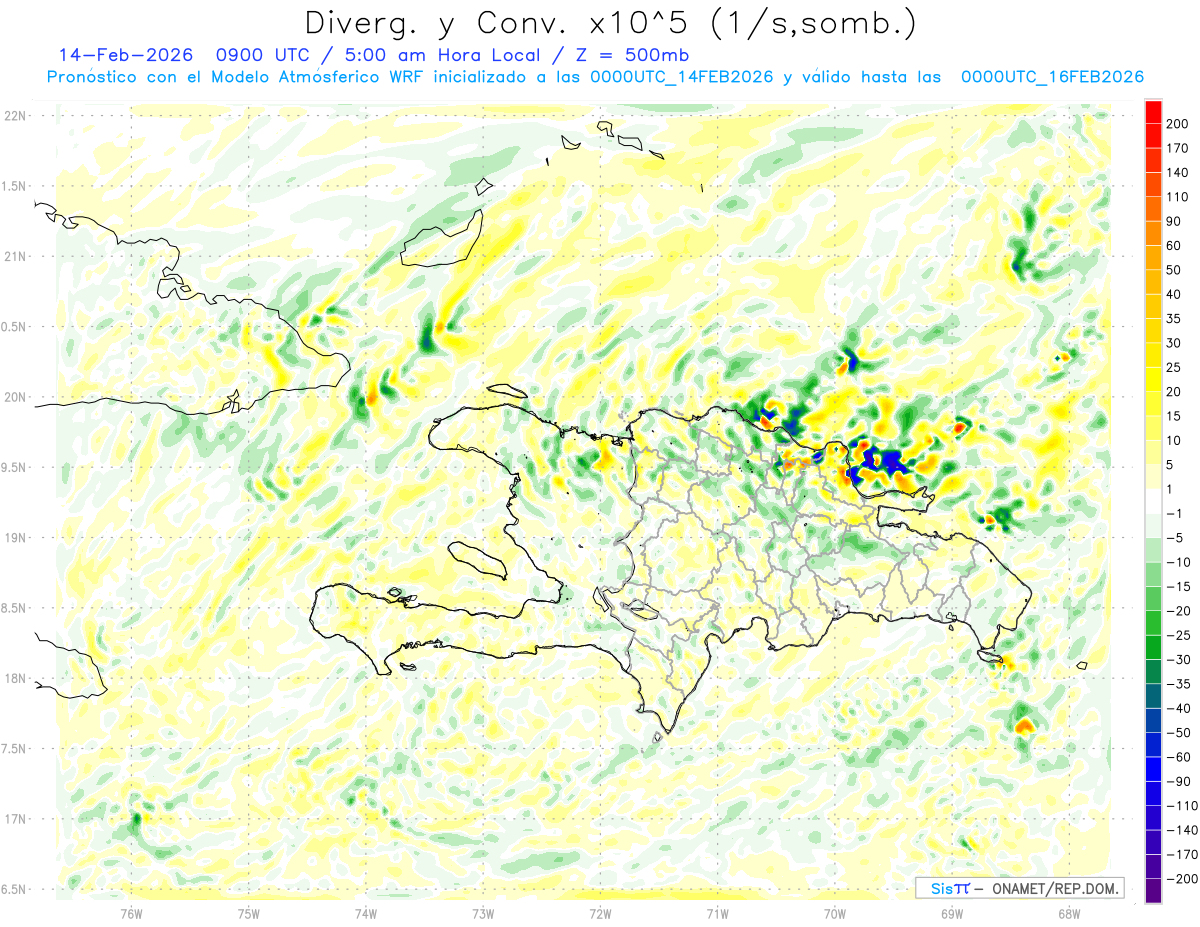This screenshot has height=927, width=1200.
Task: Click the '-15' colorbar label
Action: coord(1180,587)
